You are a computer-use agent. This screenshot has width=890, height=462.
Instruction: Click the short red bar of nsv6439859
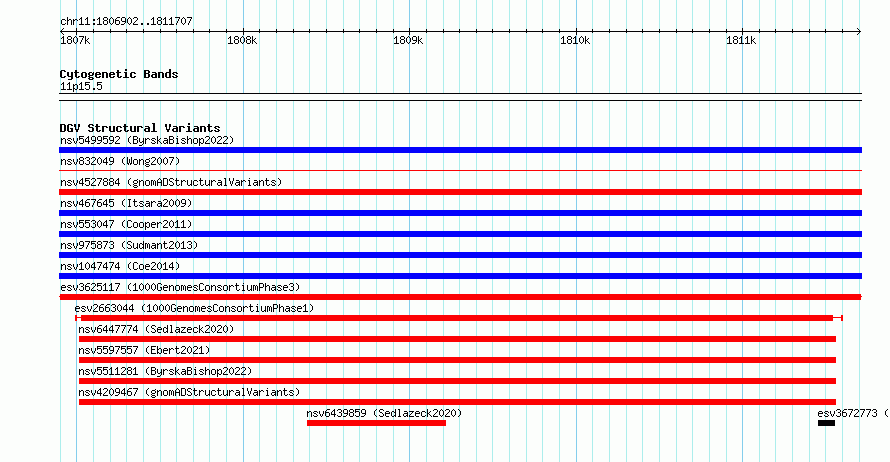(x=376, y=423)
